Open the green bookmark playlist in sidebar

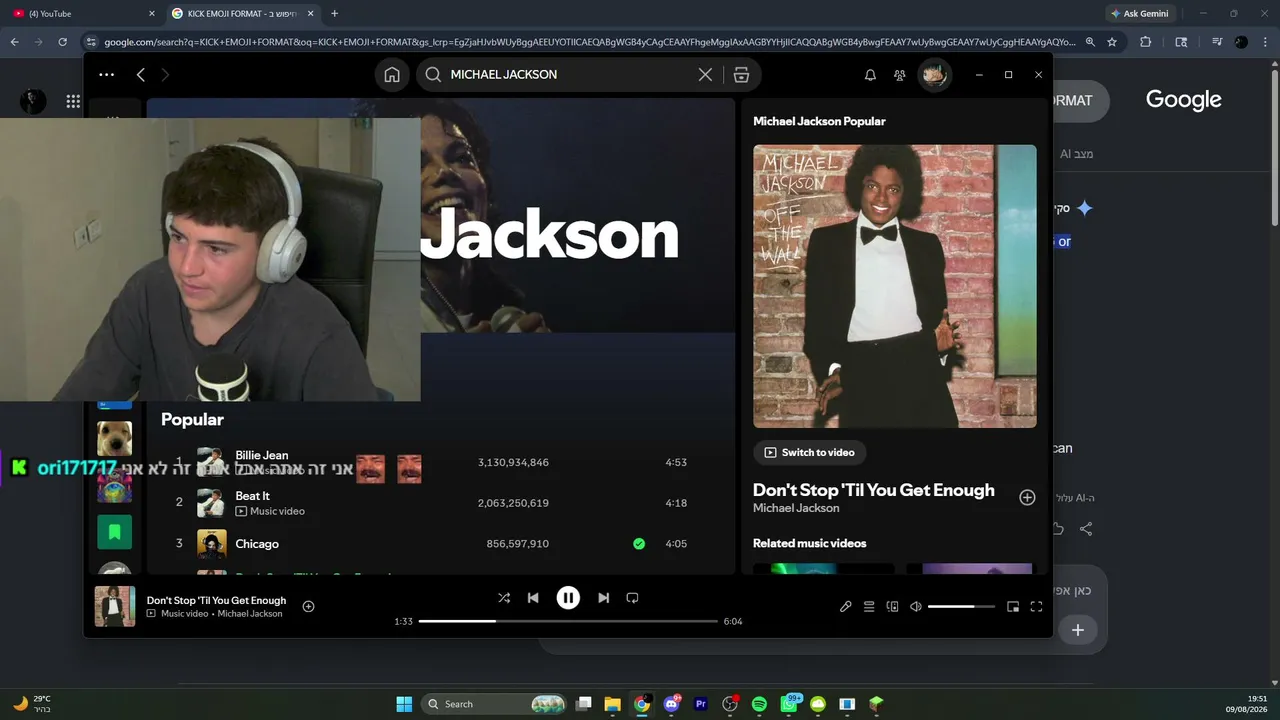[x=115, y=532]
